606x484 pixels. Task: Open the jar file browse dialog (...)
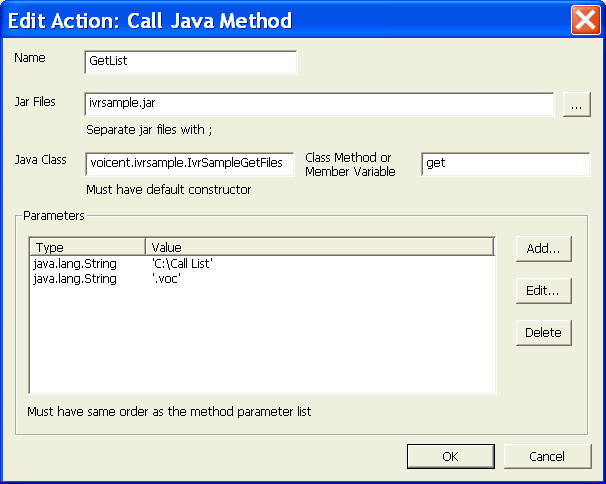[x=576, y=105]
